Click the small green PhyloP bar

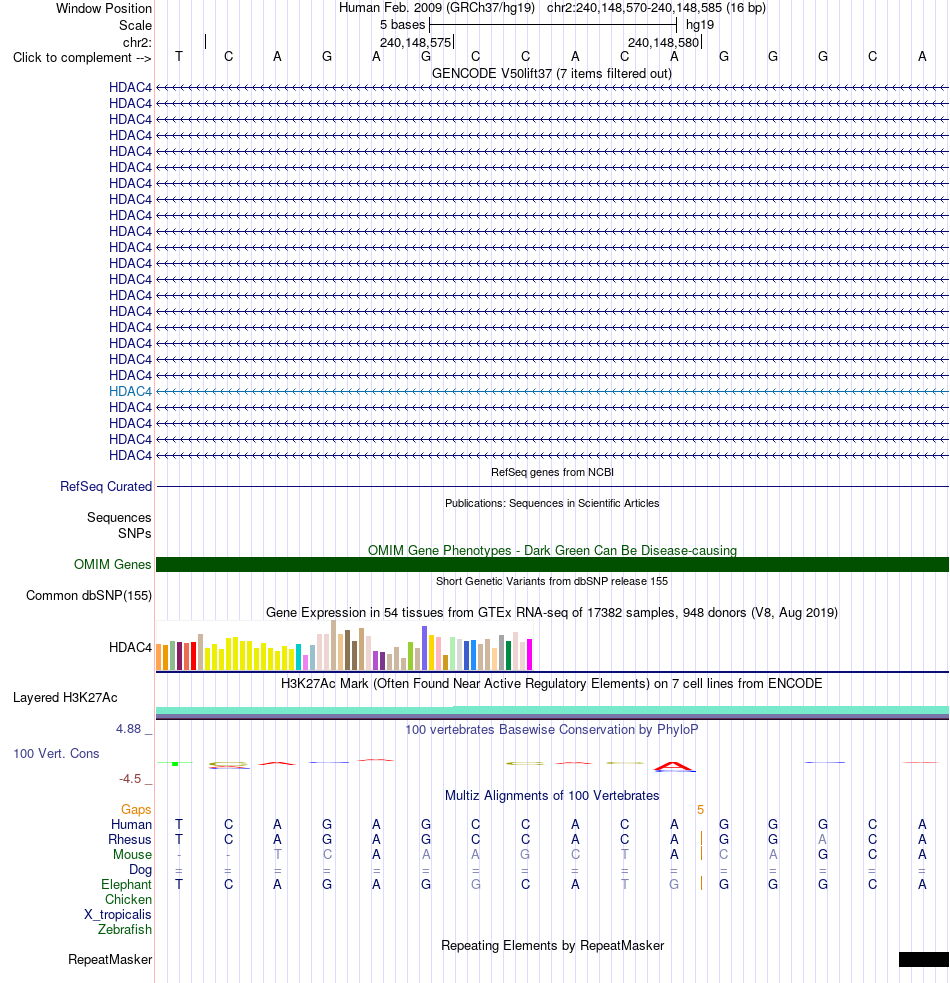click(176, 764)
